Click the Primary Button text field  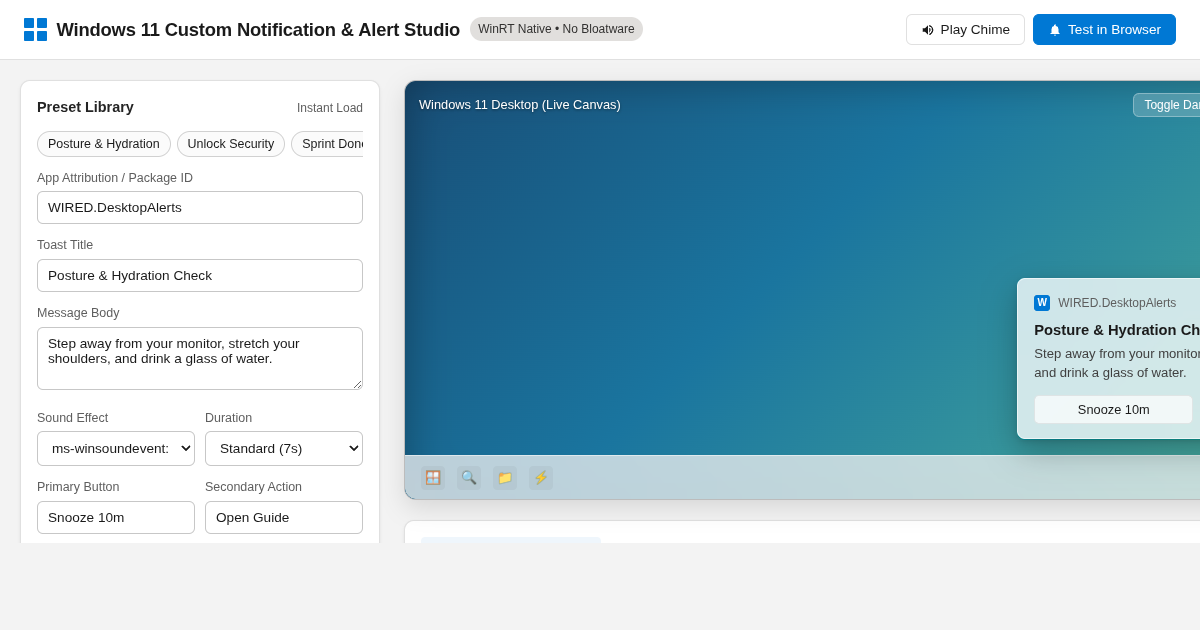(116, 517)
